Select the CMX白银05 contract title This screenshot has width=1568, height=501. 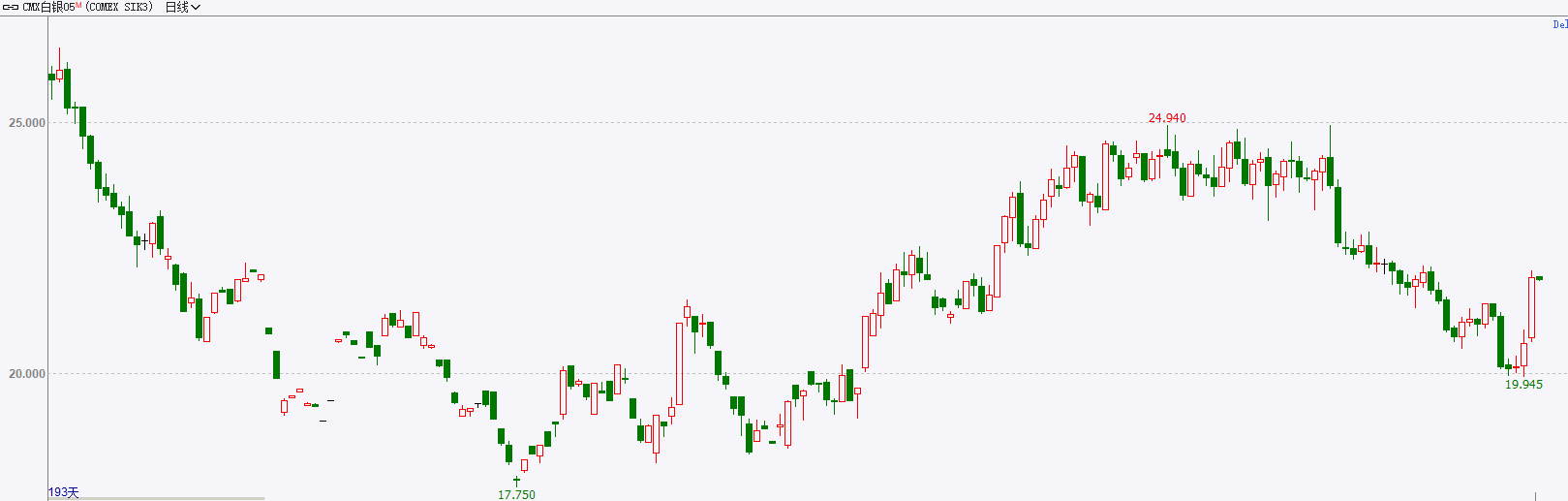pos(48,7)
